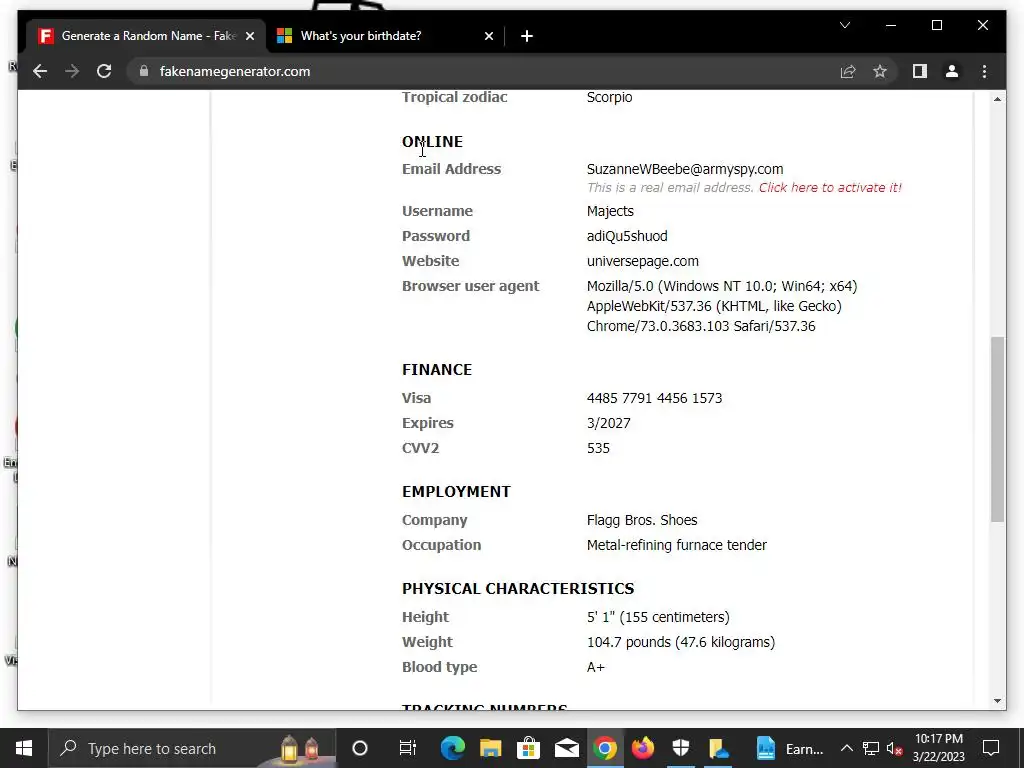1024x768 pixels.
Task: View site security lock info
Action: pyautogui.click(x=144, y=71)
